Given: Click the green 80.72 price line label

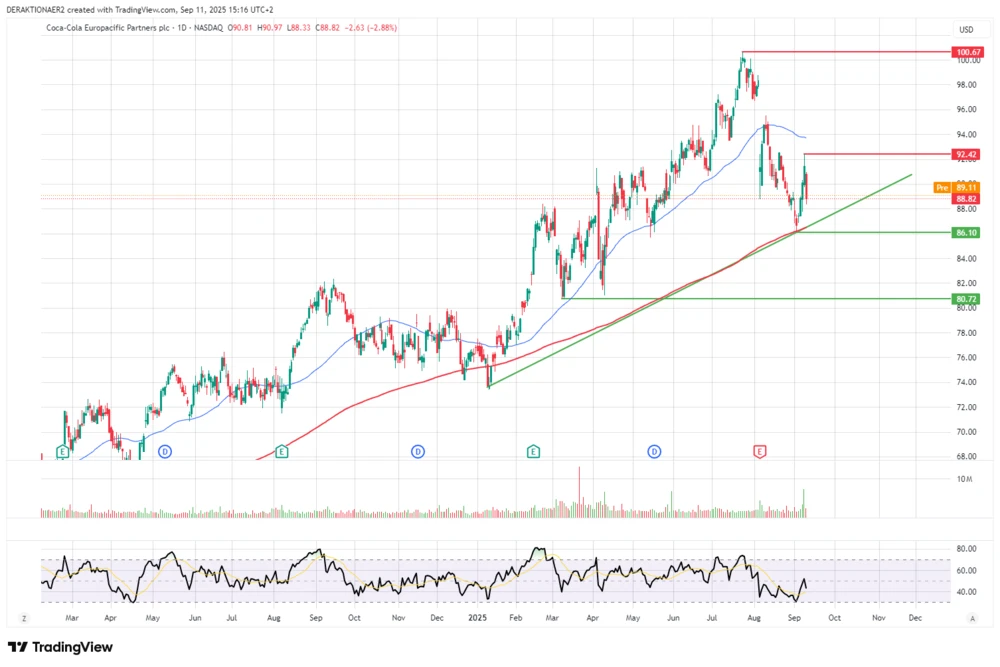Looking at the screenshot, I should tap(966, 298).
